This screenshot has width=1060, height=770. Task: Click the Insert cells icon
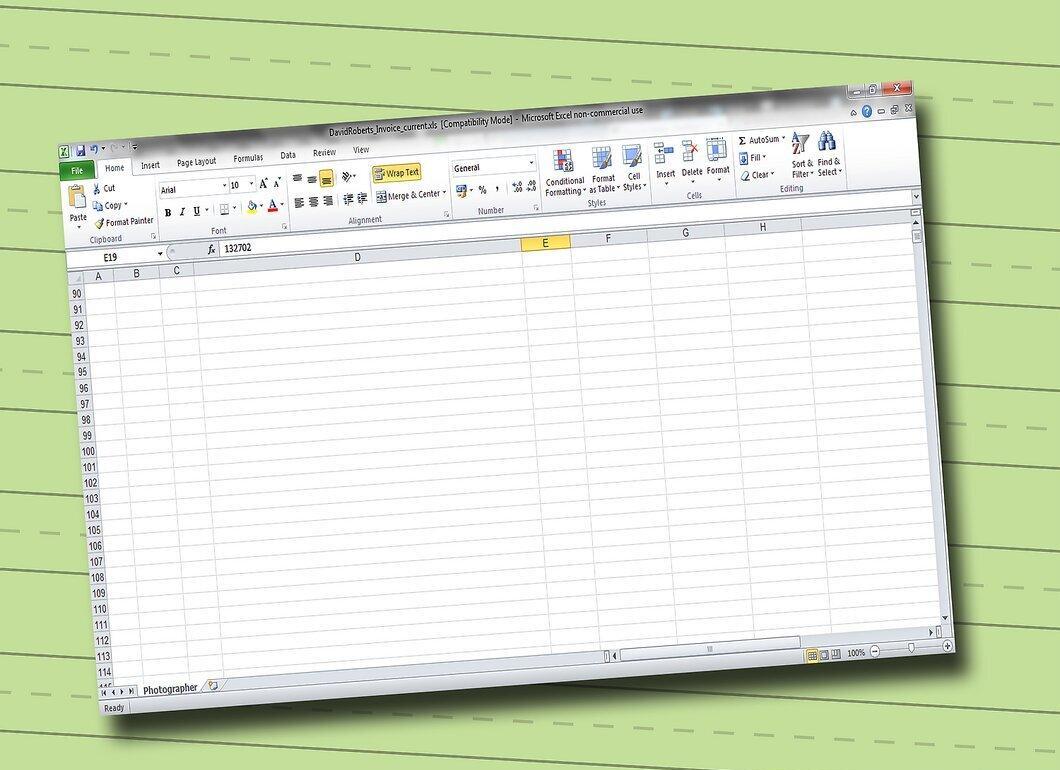click(664, 153)
